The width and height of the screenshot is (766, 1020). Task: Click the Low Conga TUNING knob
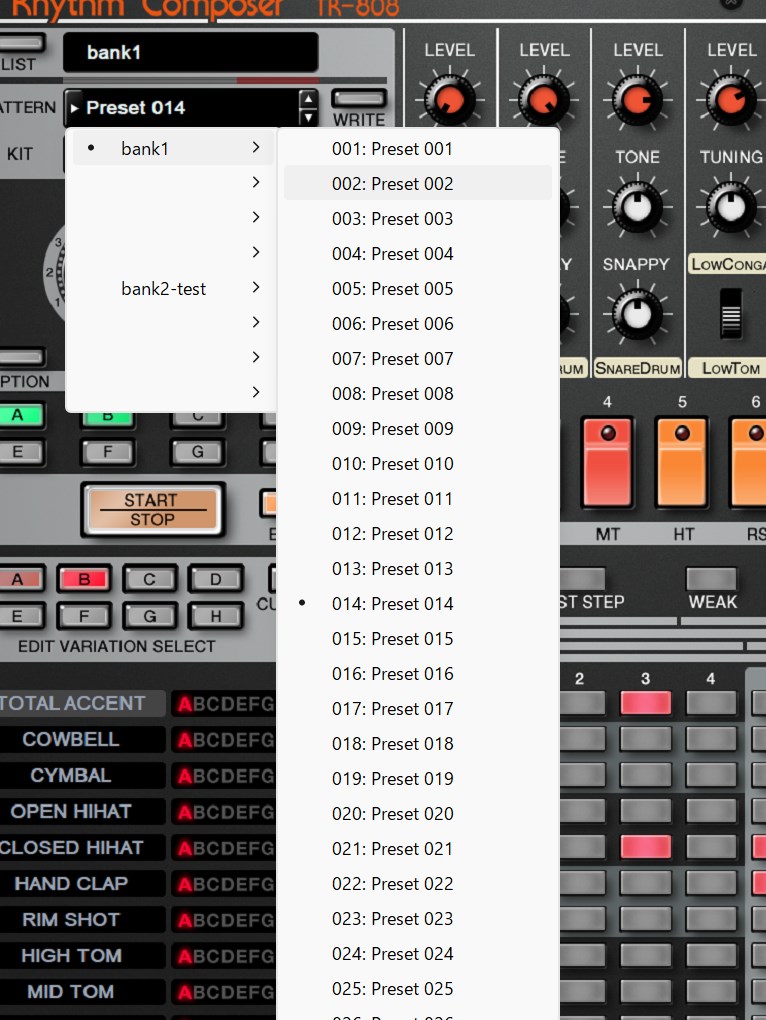pos(731,207)
